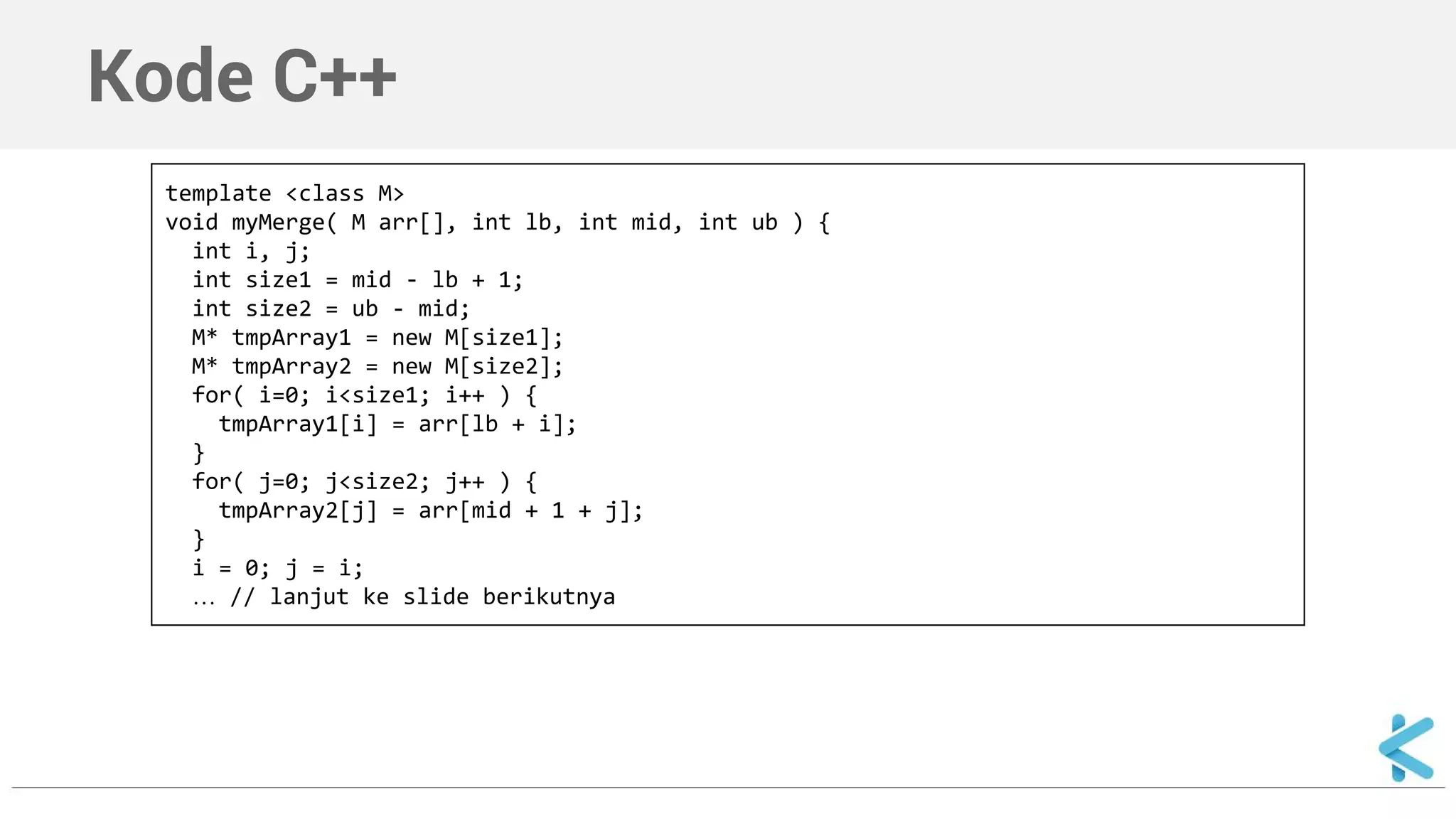Click the size2 = ub - mid line
Viewport: 1456px width, 819px height.
[331, 309]
